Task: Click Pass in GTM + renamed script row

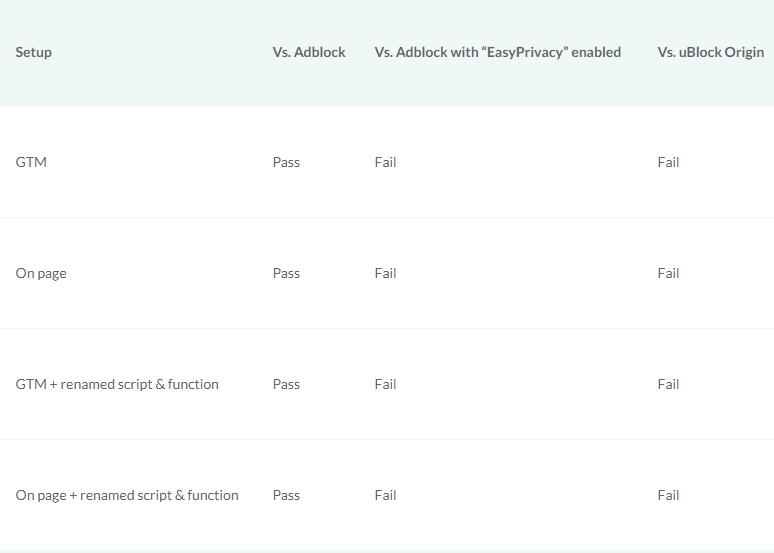Action: (286, 384)
